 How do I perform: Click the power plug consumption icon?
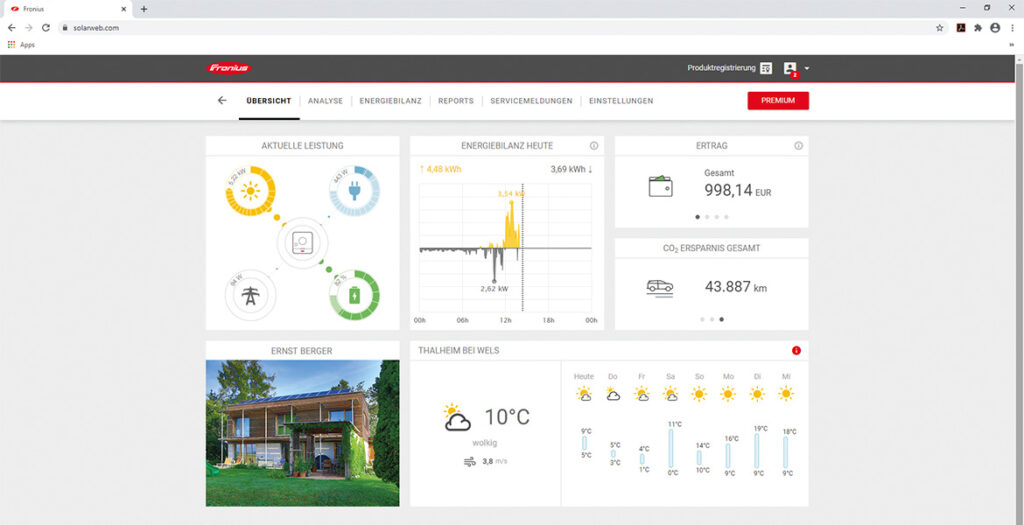(354, 191)
